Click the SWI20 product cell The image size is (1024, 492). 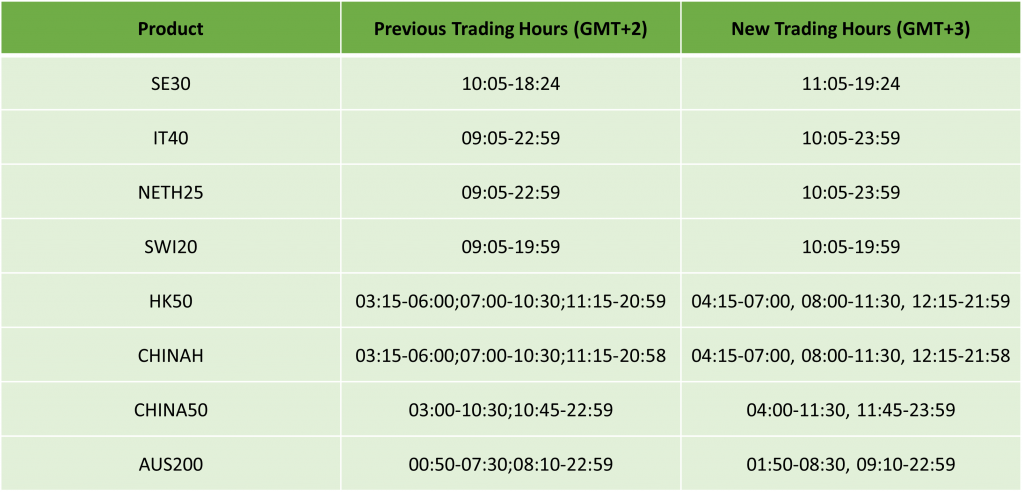click(170, 247)
